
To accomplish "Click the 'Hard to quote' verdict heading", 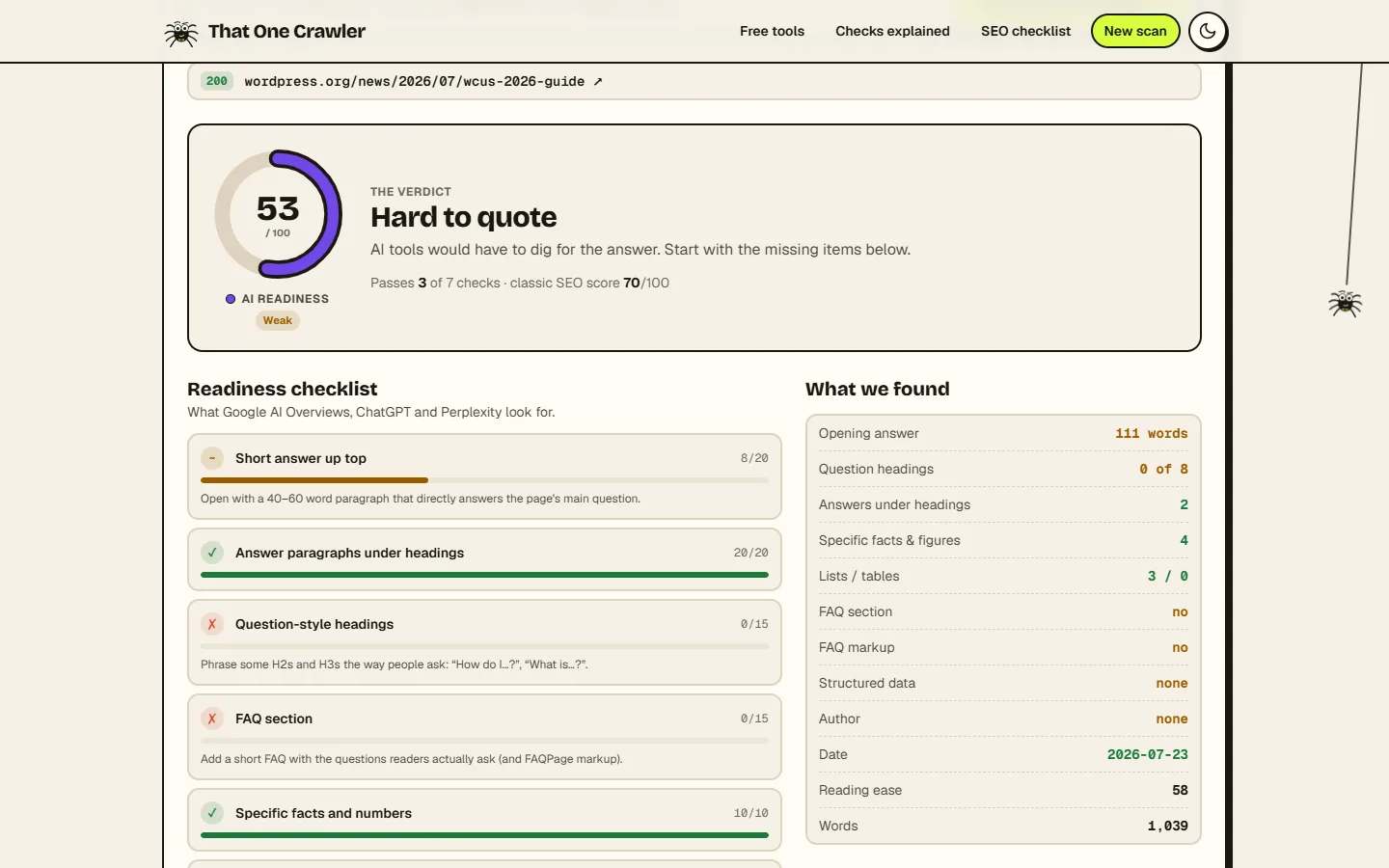I will [x=464, y=218].
